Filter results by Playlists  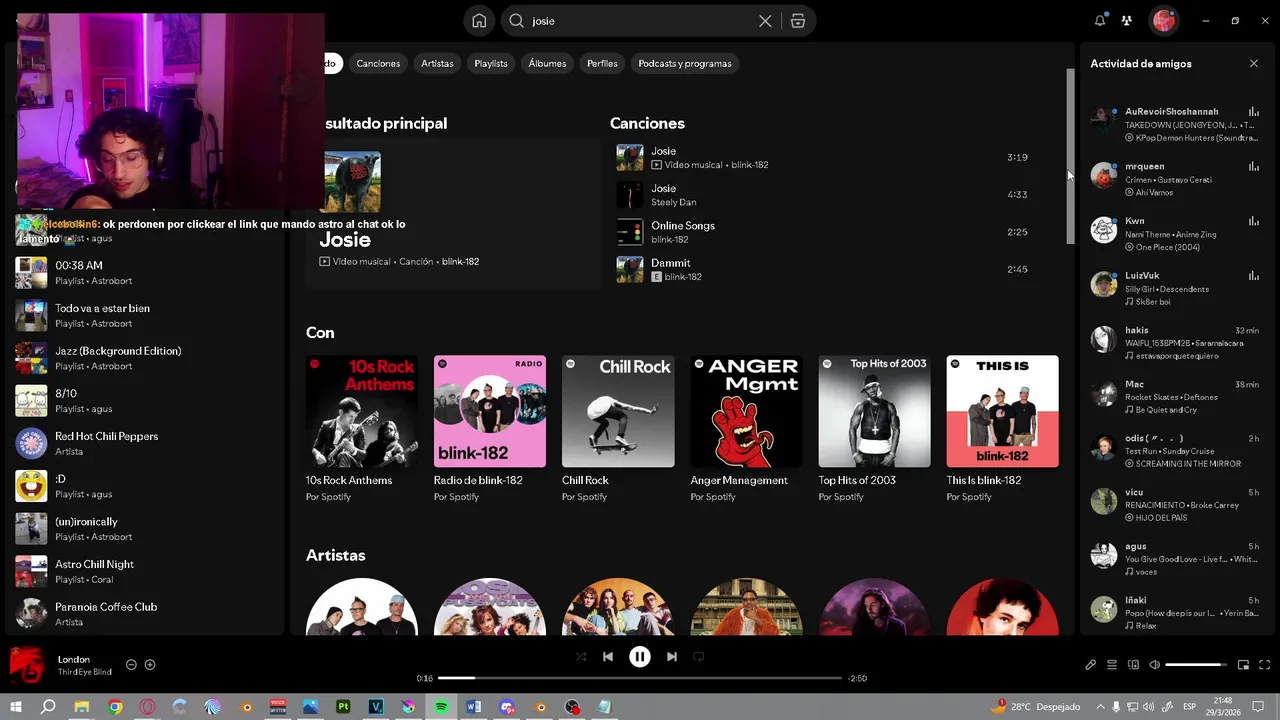click(491, 63)
